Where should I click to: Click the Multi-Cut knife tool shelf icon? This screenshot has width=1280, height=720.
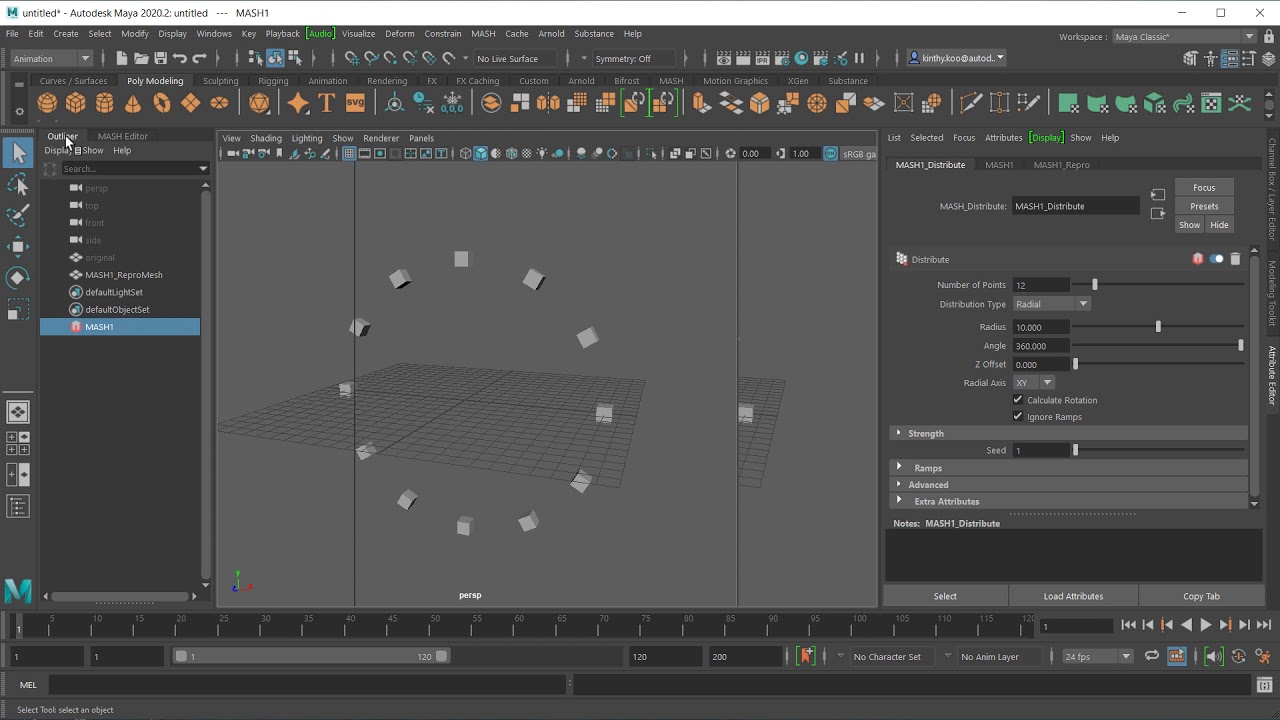point(970,103)
